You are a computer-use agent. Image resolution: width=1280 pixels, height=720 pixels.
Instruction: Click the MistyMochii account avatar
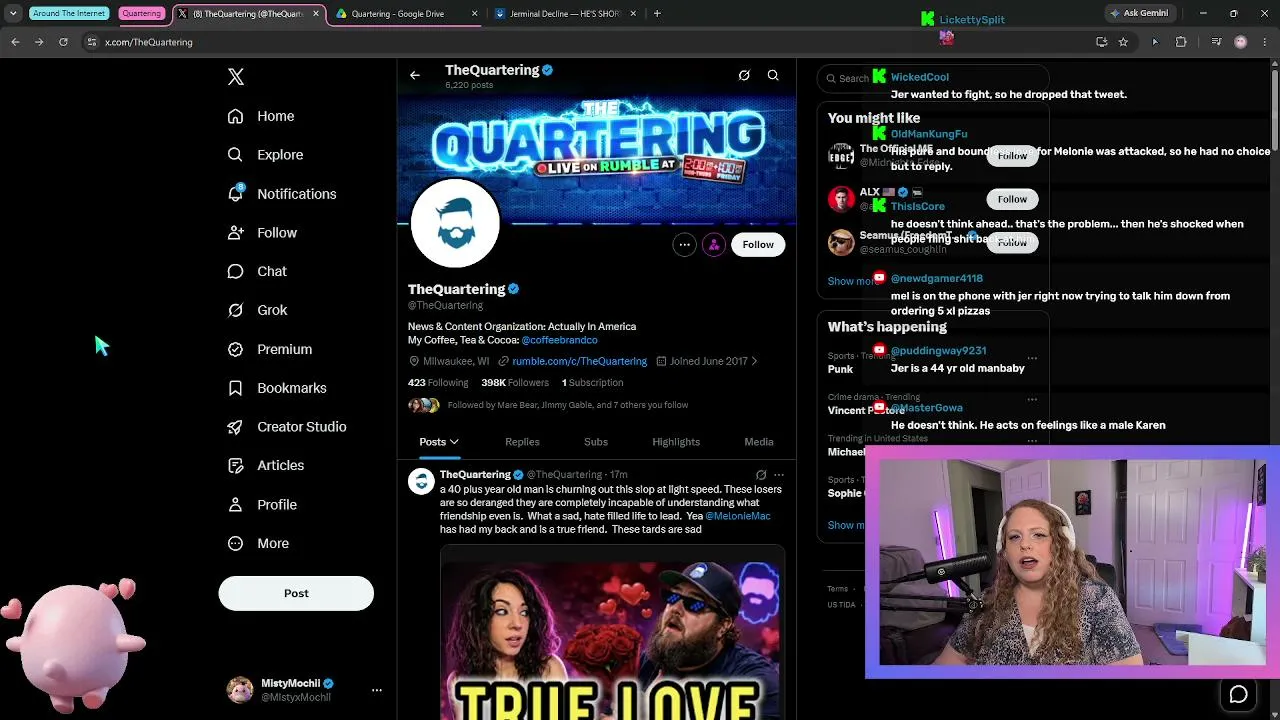[x=240, y=690]
